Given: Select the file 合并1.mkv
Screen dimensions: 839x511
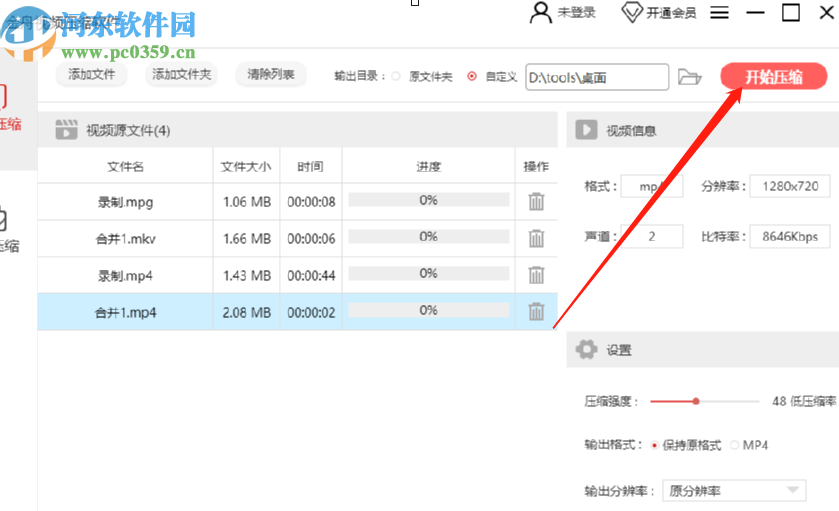Looking at the screenshot, I should click(125, 239).
